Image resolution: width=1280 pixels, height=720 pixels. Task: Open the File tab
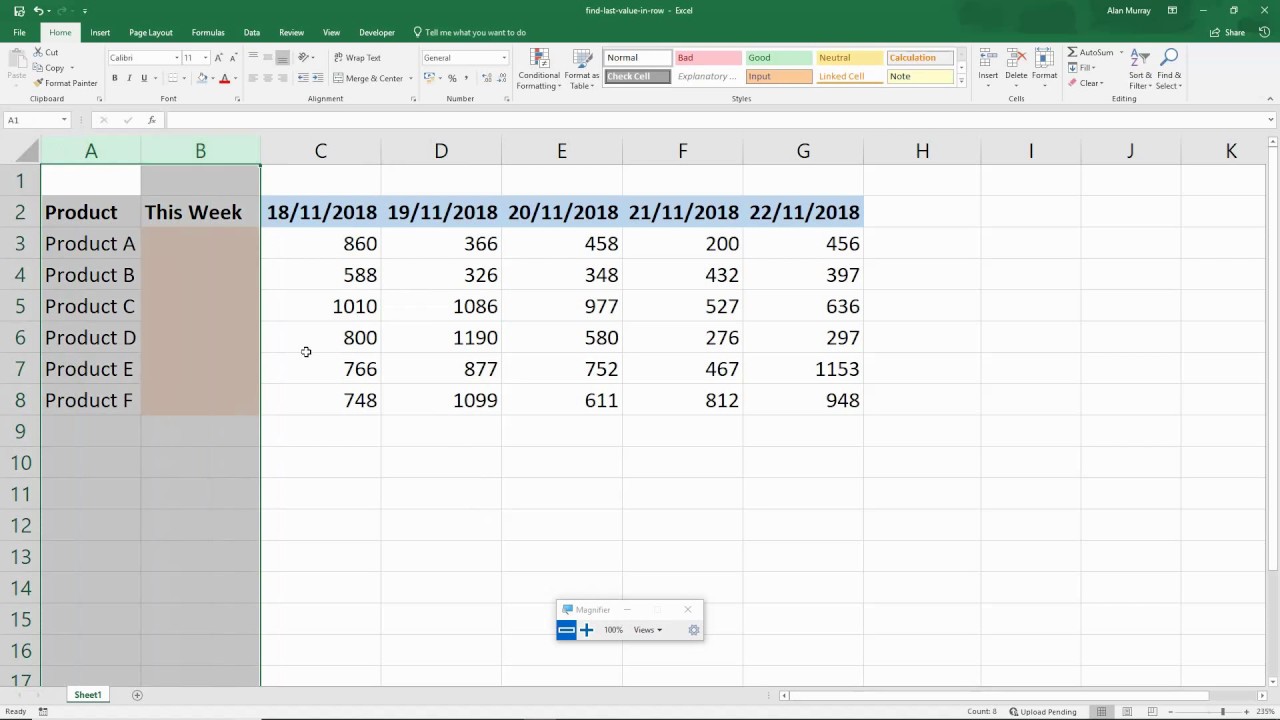click(x=19, y=32)
